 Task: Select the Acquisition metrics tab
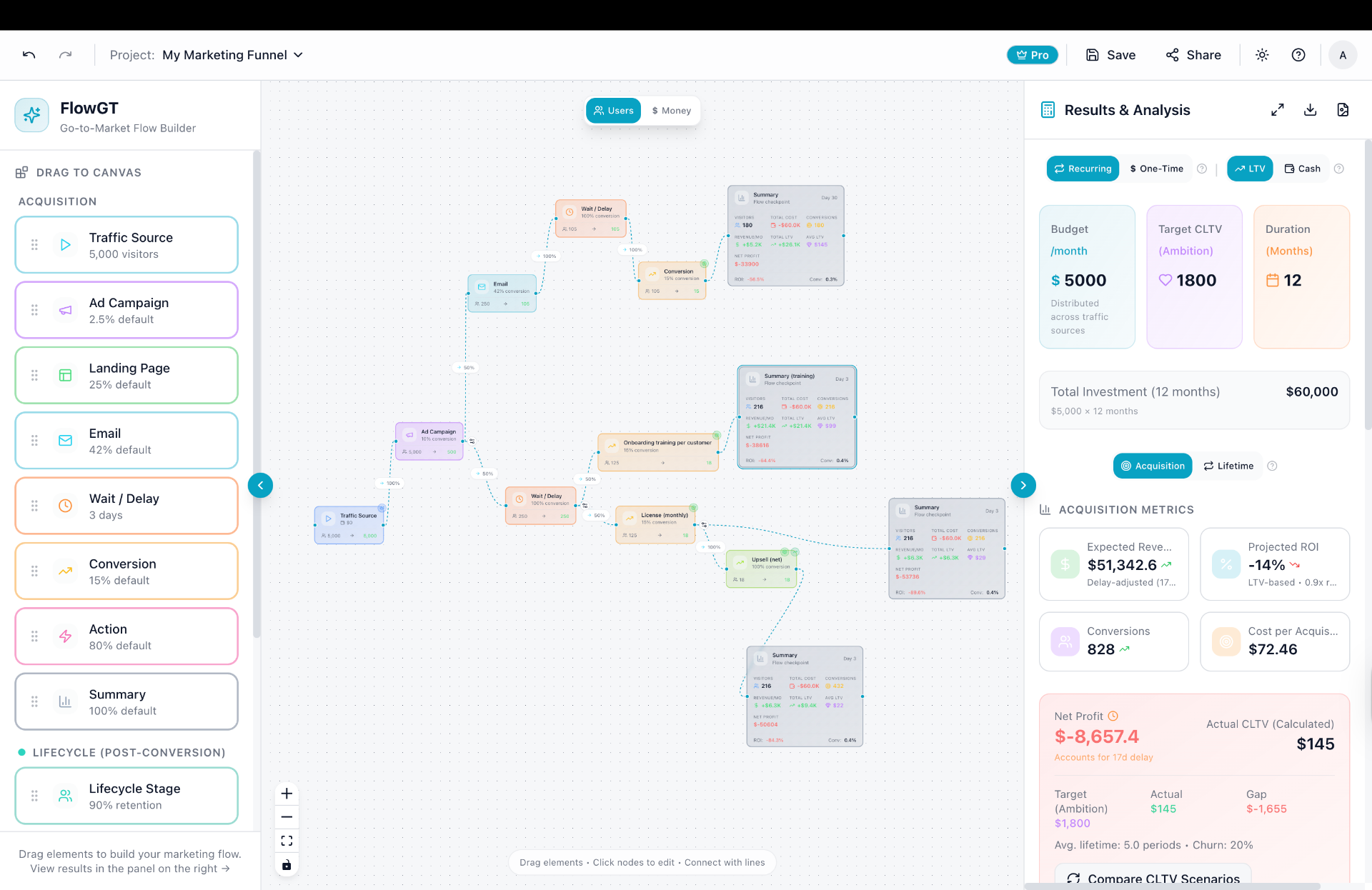(1152, 466)
